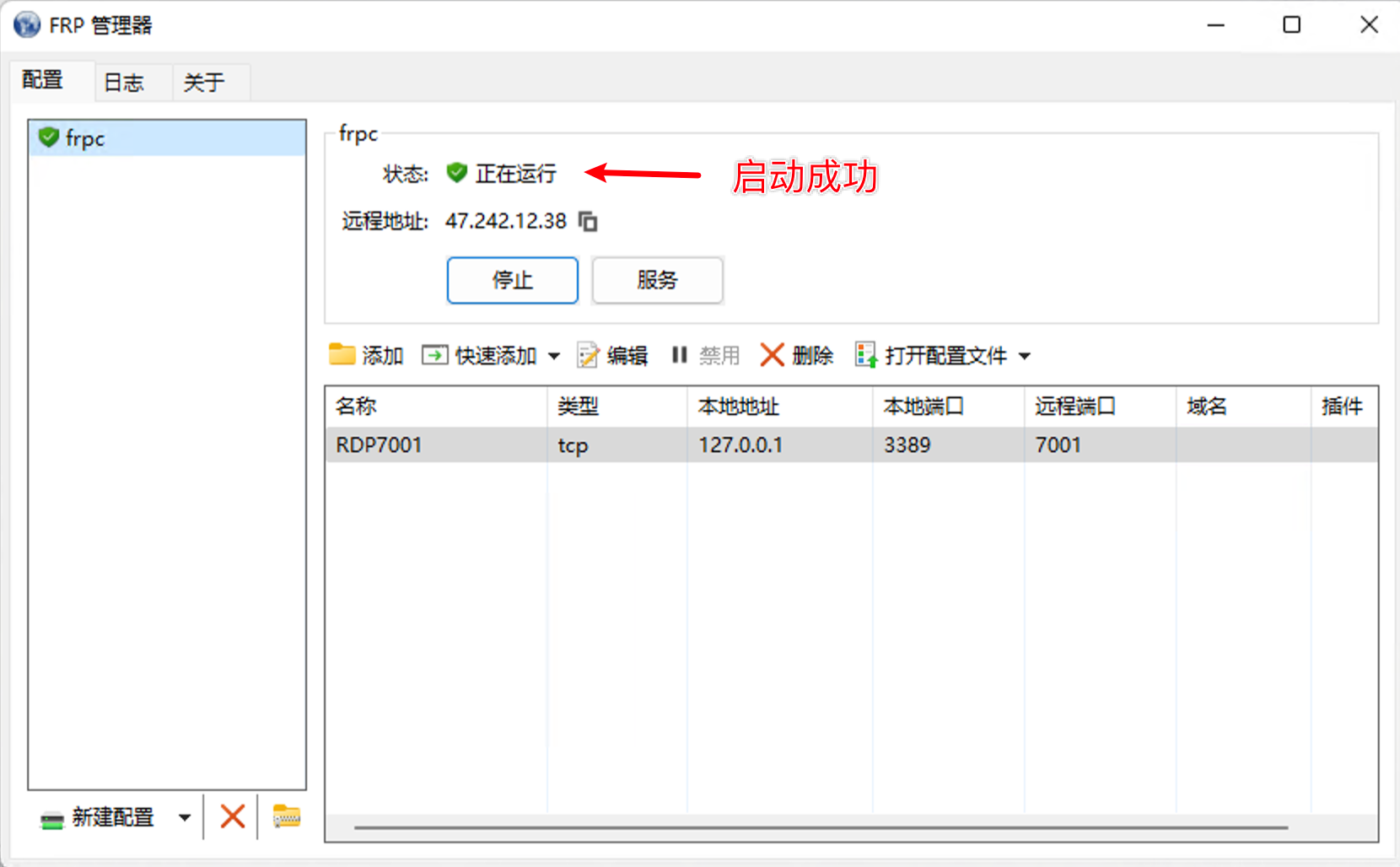Click the 127.0.0.1 local address cell

coord(780,444)
